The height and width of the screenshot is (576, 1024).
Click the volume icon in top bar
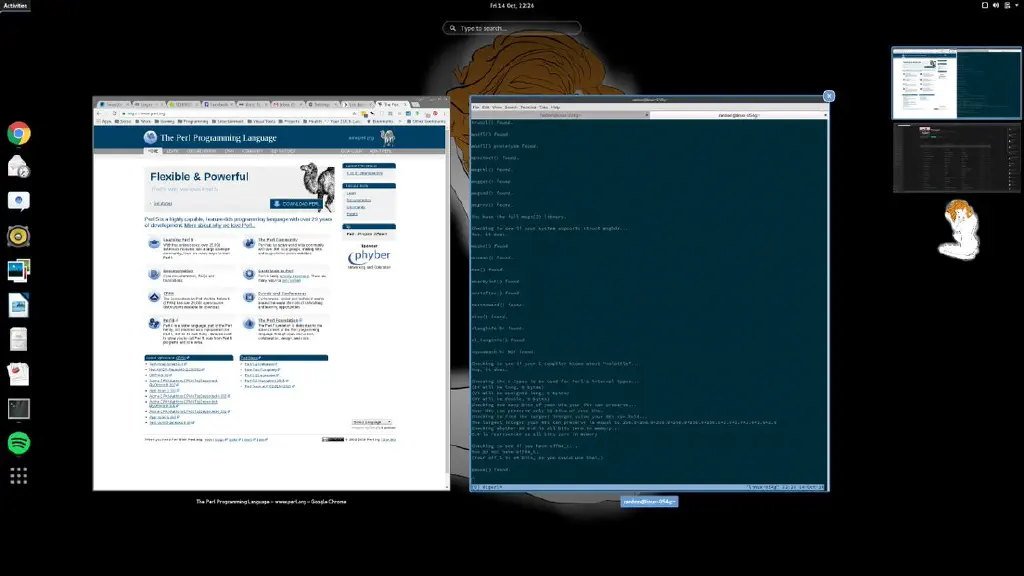(996, 5)
